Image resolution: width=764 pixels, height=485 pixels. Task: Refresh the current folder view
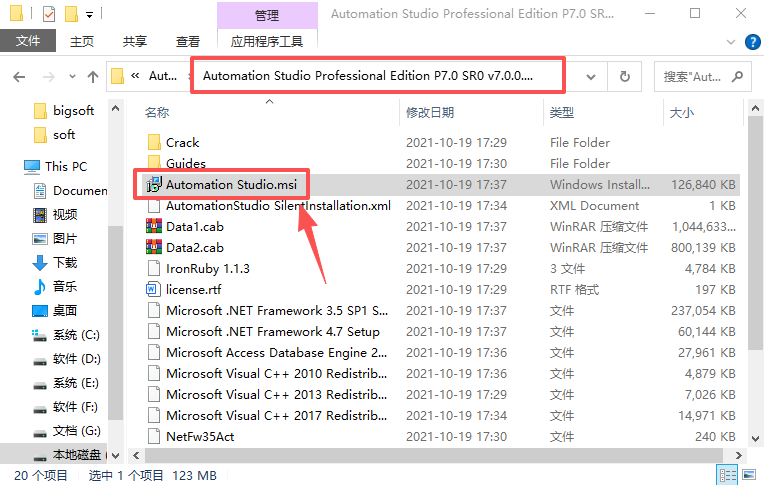pyautogui.click(x=624, y=77)
